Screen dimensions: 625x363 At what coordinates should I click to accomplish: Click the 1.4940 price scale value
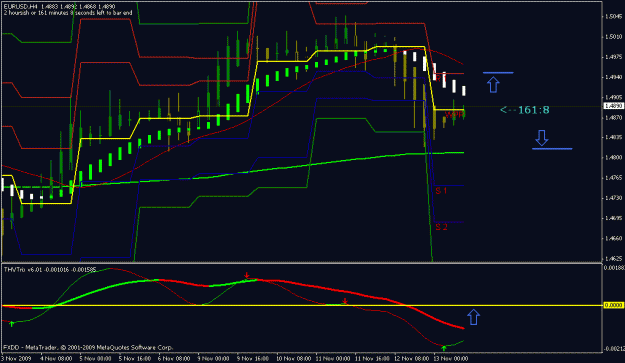click(613, 77)
